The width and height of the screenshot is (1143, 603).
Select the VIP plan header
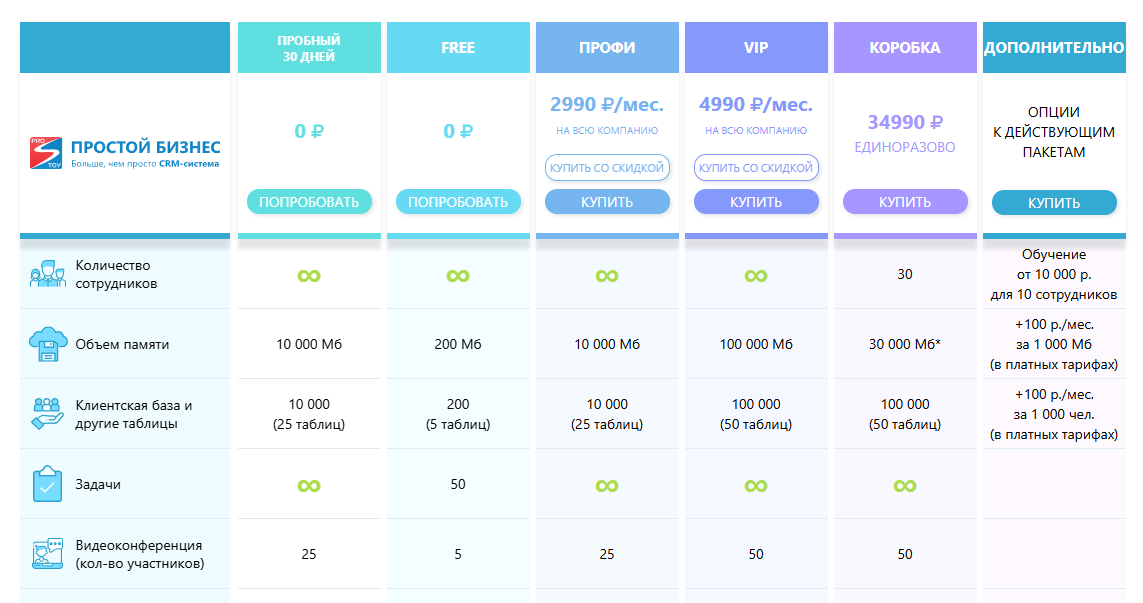click(x=756, y=48)
